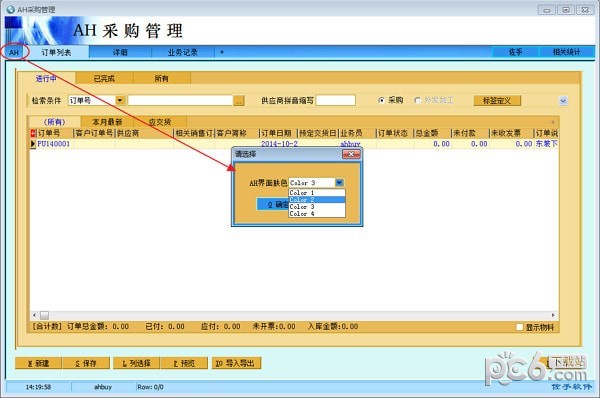Image resolution: width=600 pixels, height=398 pixels.
Task: Click the 订单状态 column header
Action: coord(395,133)
